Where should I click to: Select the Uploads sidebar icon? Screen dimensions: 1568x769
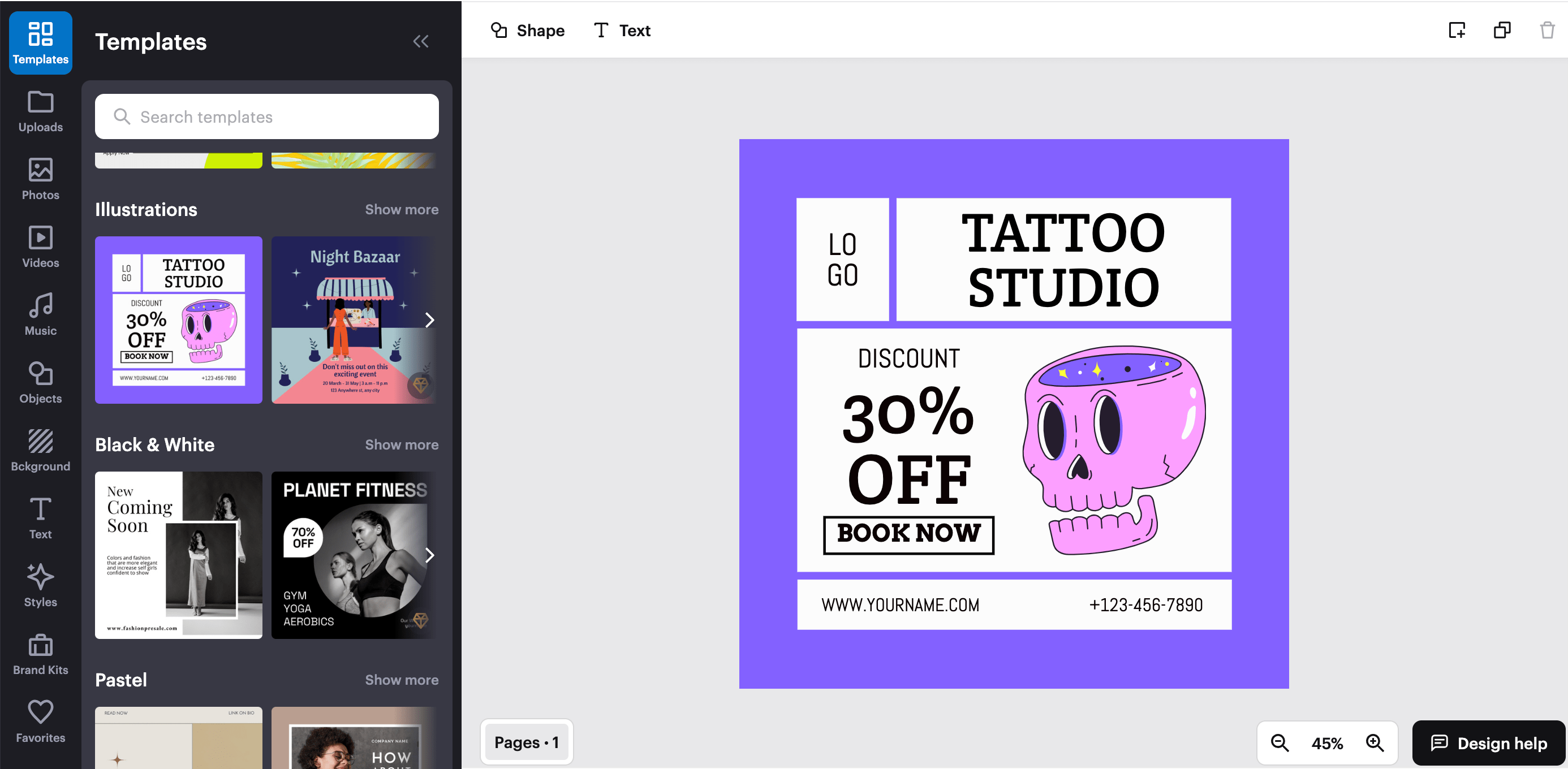click(x=40, y=111)
